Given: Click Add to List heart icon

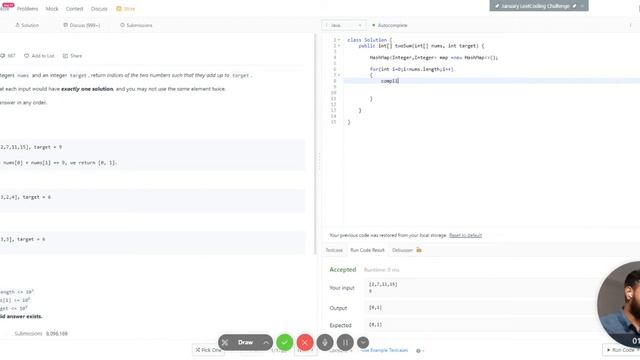Looking at the screenshot, I should [x=27, y=56].
